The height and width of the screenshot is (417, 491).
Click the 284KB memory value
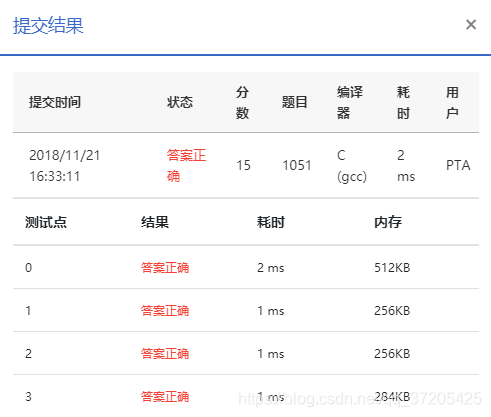point(392,397)
